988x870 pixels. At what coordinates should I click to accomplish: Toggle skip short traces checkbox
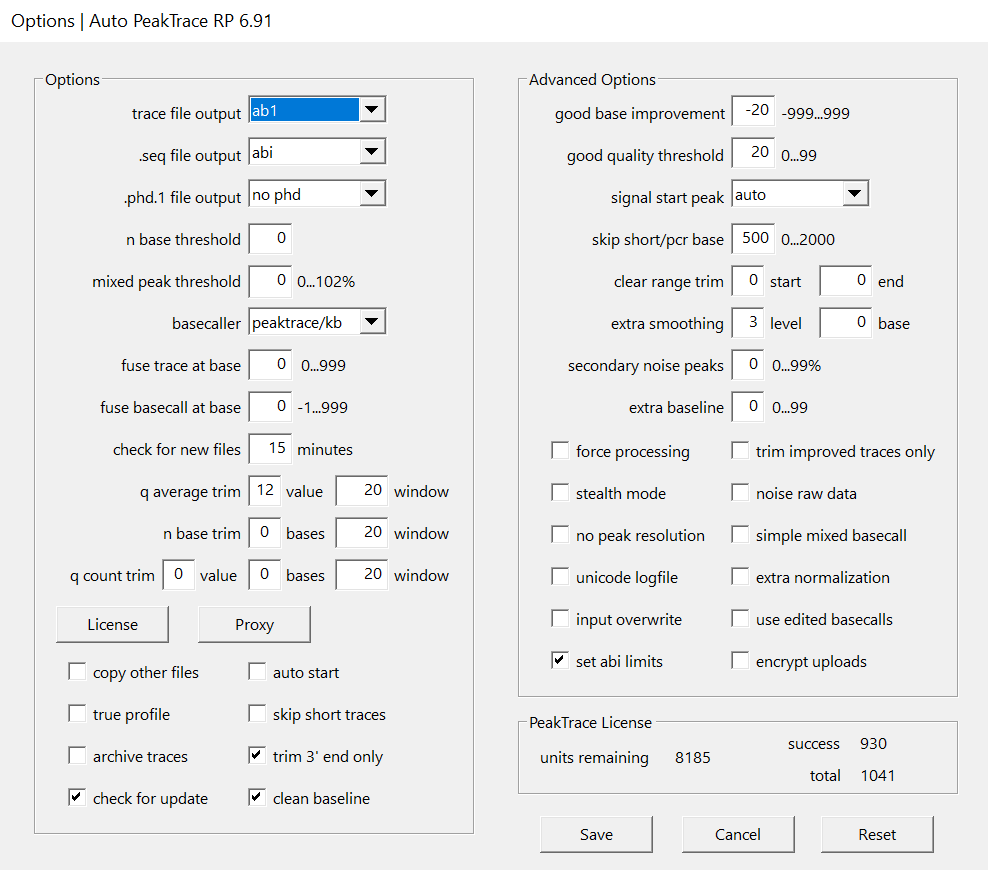coord(257,714)
